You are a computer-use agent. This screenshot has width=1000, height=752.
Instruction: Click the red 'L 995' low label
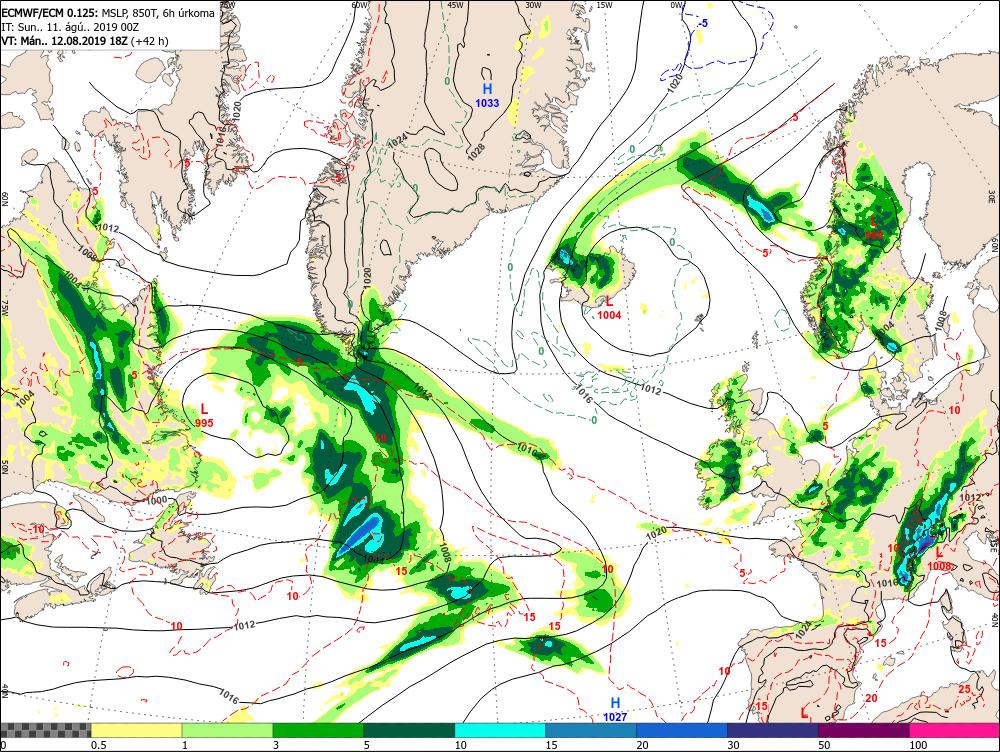205,415
